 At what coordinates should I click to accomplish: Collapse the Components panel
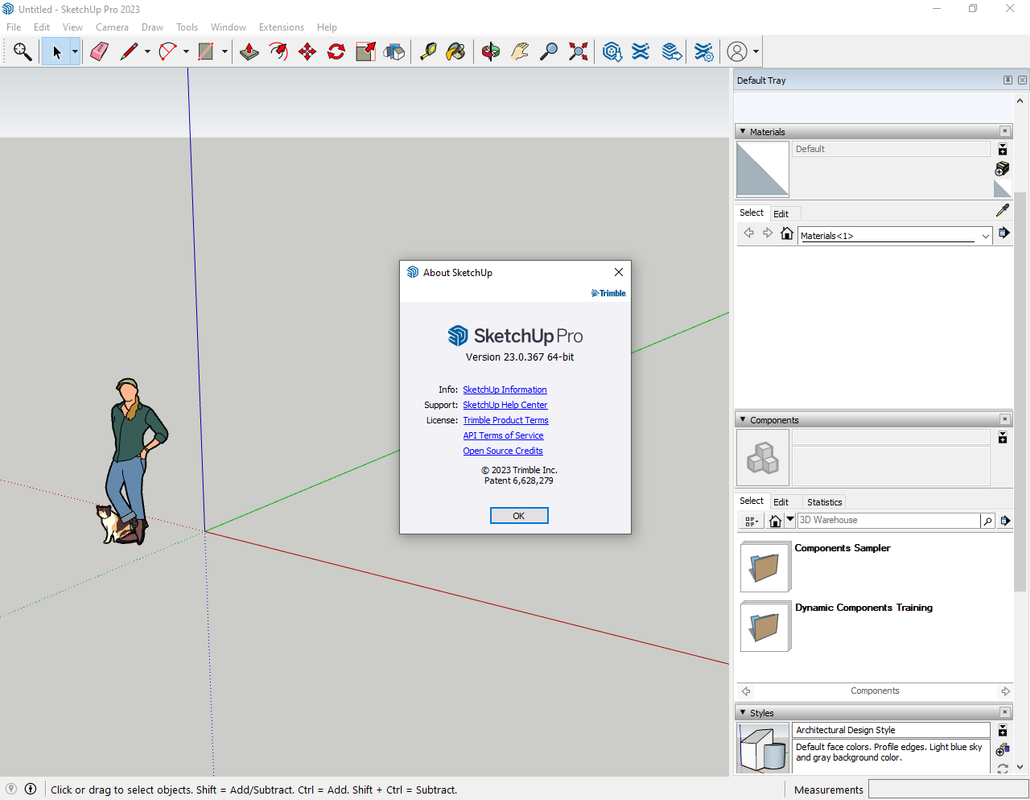[x=743, y=419]
